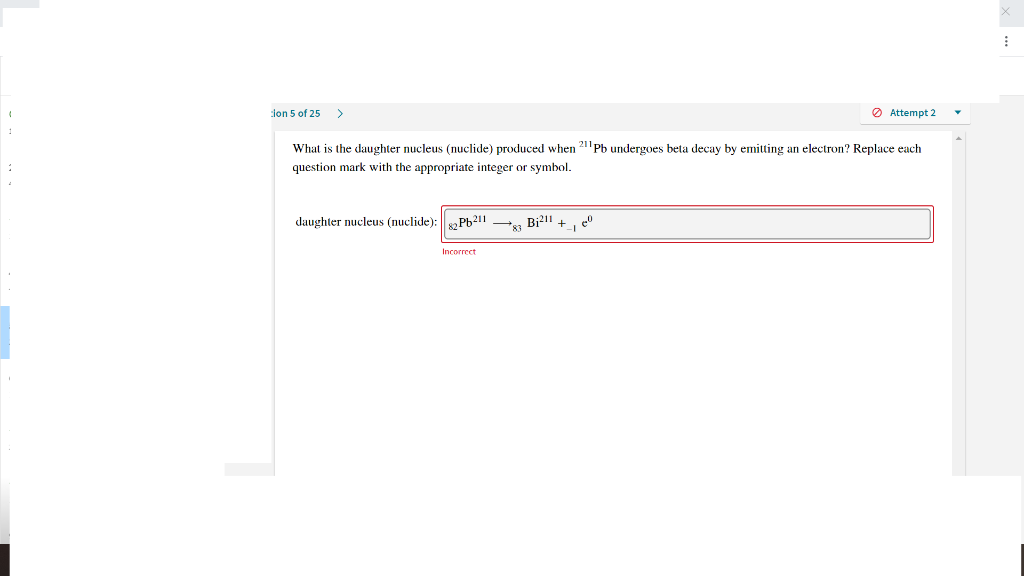Viewport: 1024px width, 576px height.
Task: Select the superscript 211 on Bi
Action: click(546, 217)
